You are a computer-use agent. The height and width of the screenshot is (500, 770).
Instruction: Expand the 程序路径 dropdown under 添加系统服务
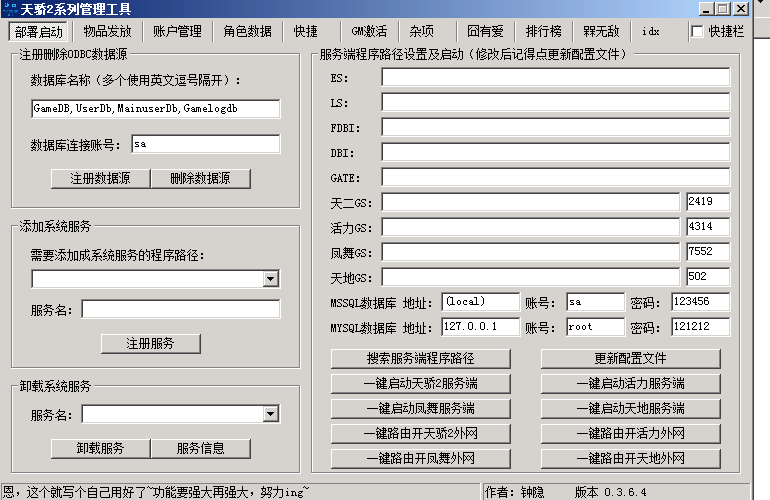[271, 278]
